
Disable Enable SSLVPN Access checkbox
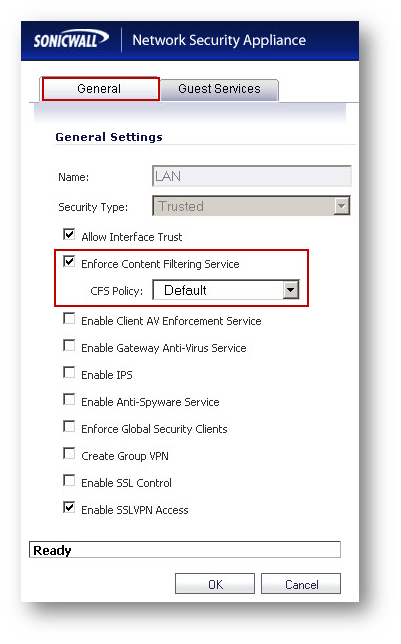(69, 508)
